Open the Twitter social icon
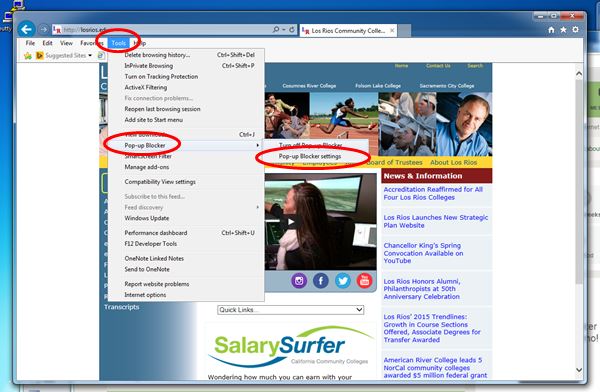Screen dimensions: 600x392 342,281
